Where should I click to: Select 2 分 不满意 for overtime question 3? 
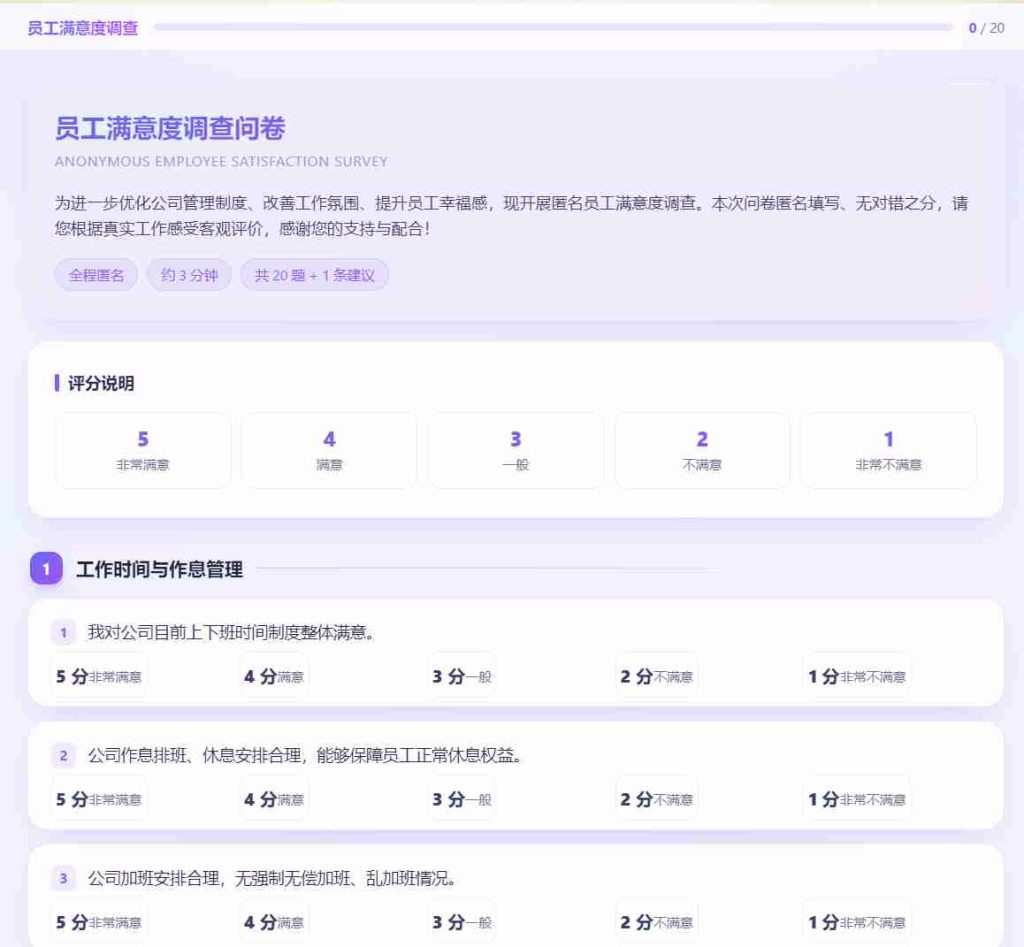tap(656, 922)
